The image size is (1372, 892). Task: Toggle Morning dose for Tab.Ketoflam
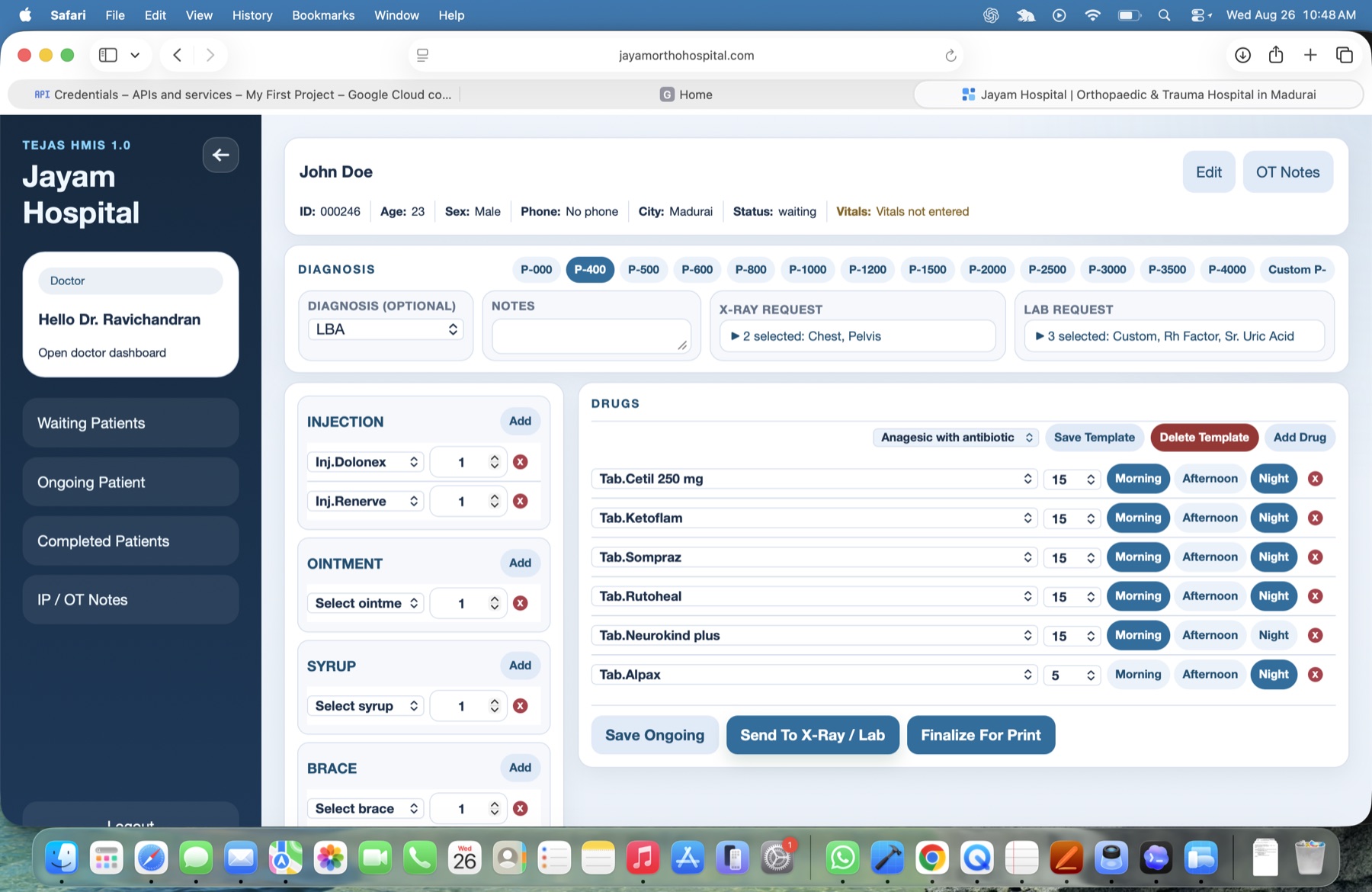tap(1138, 518)
